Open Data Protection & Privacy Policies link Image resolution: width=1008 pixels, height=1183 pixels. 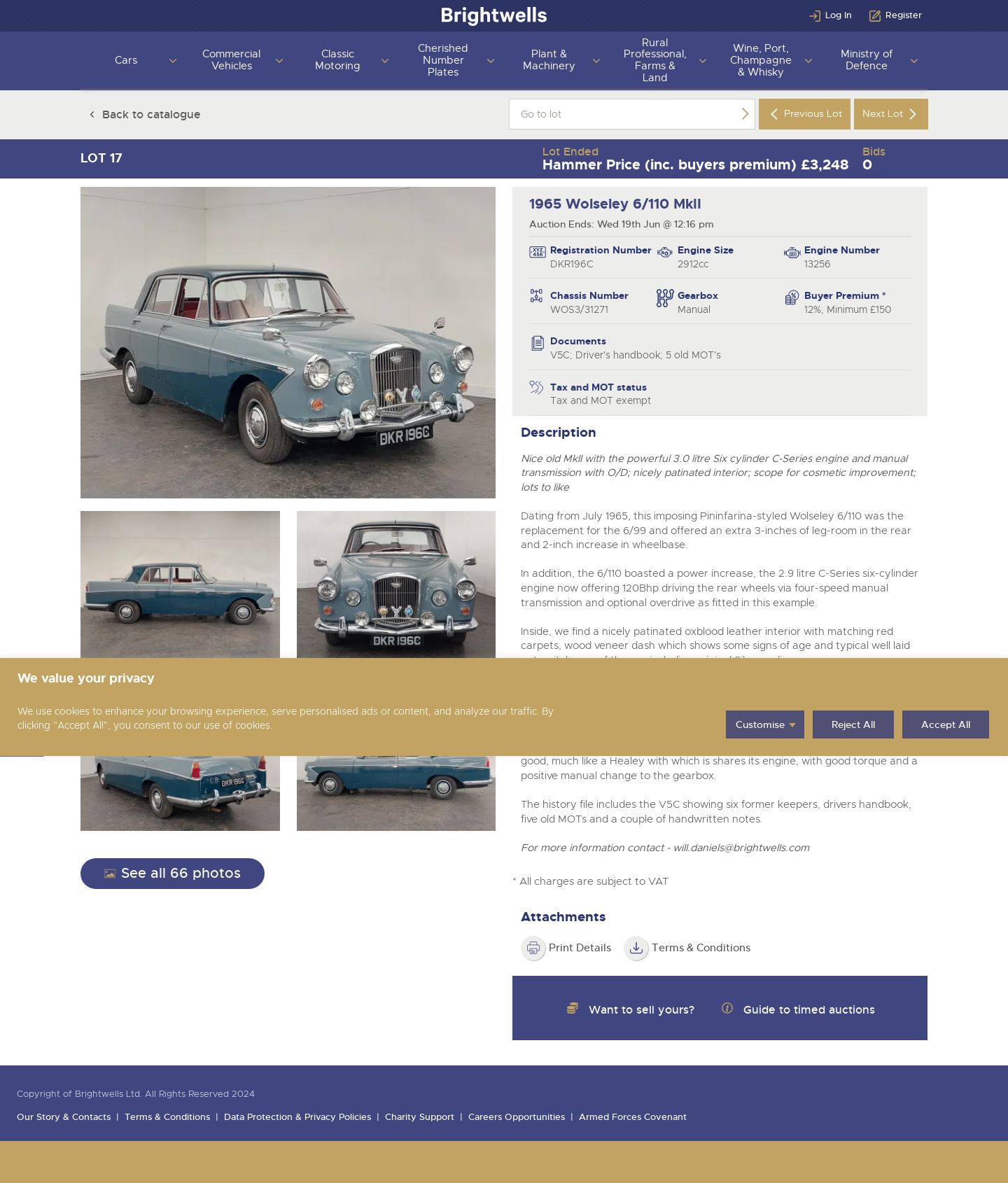pos(297,1117)
